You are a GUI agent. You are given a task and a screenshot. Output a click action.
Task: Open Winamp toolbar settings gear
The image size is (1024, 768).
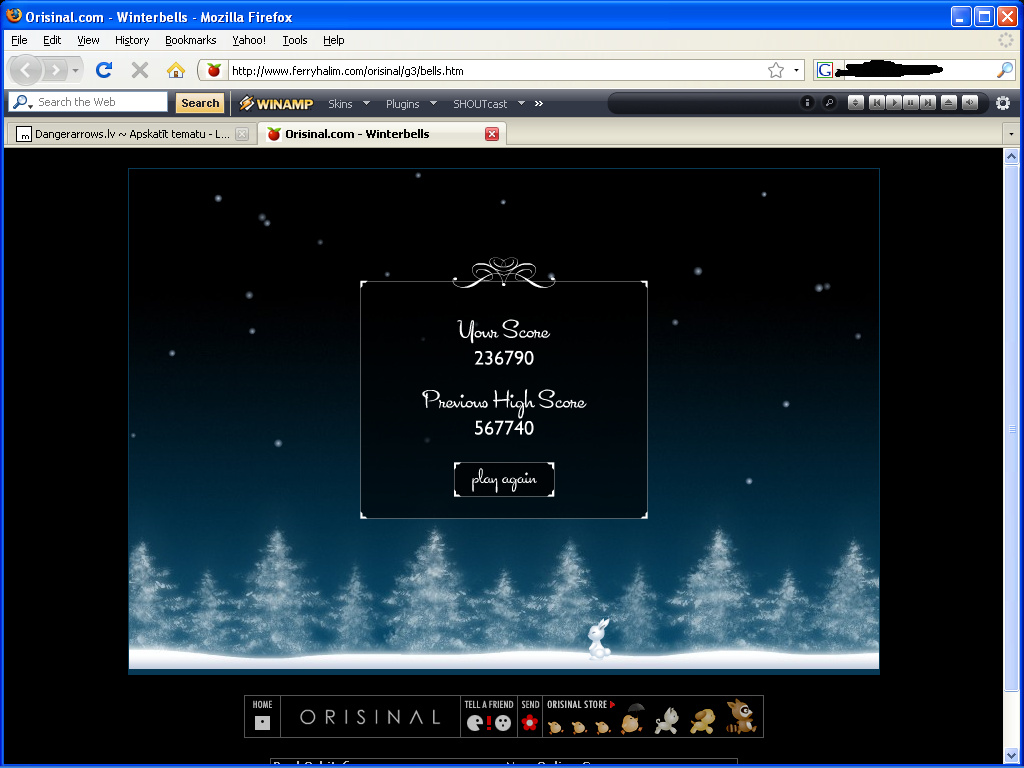pos(1002,103)
